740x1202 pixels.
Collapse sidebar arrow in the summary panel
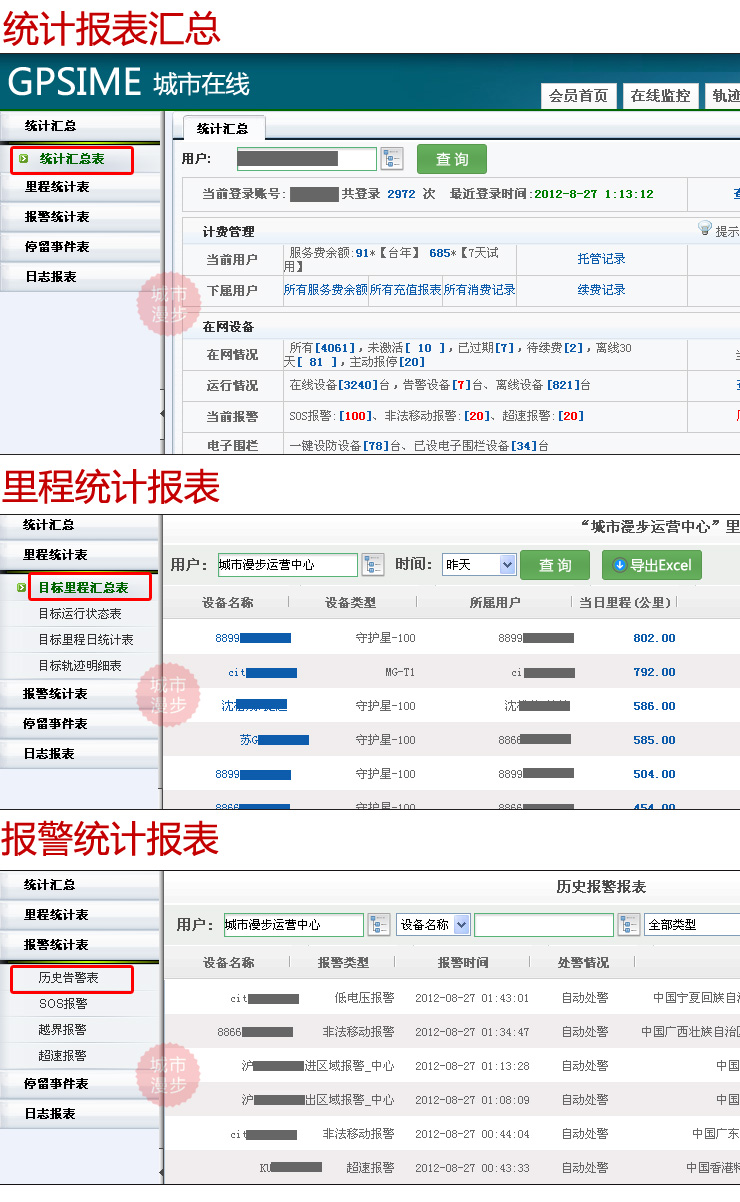click(x=163, y=413)
